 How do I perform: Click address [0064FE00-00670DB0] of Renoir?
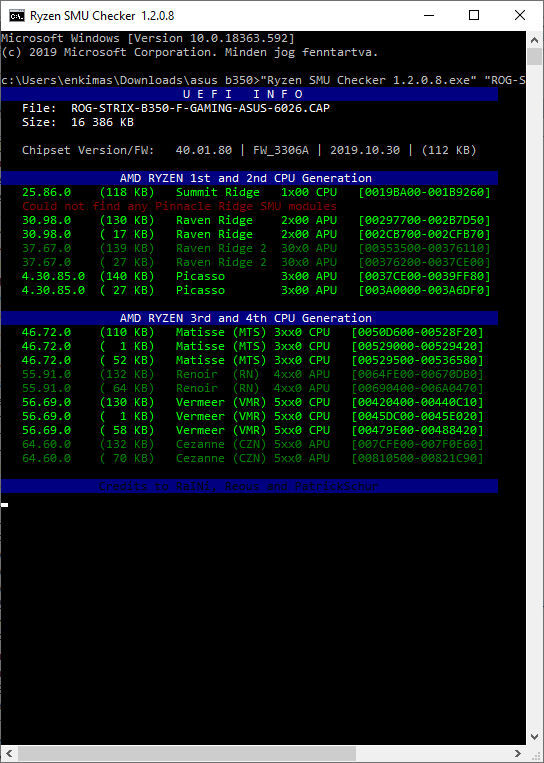coord(417,374)
